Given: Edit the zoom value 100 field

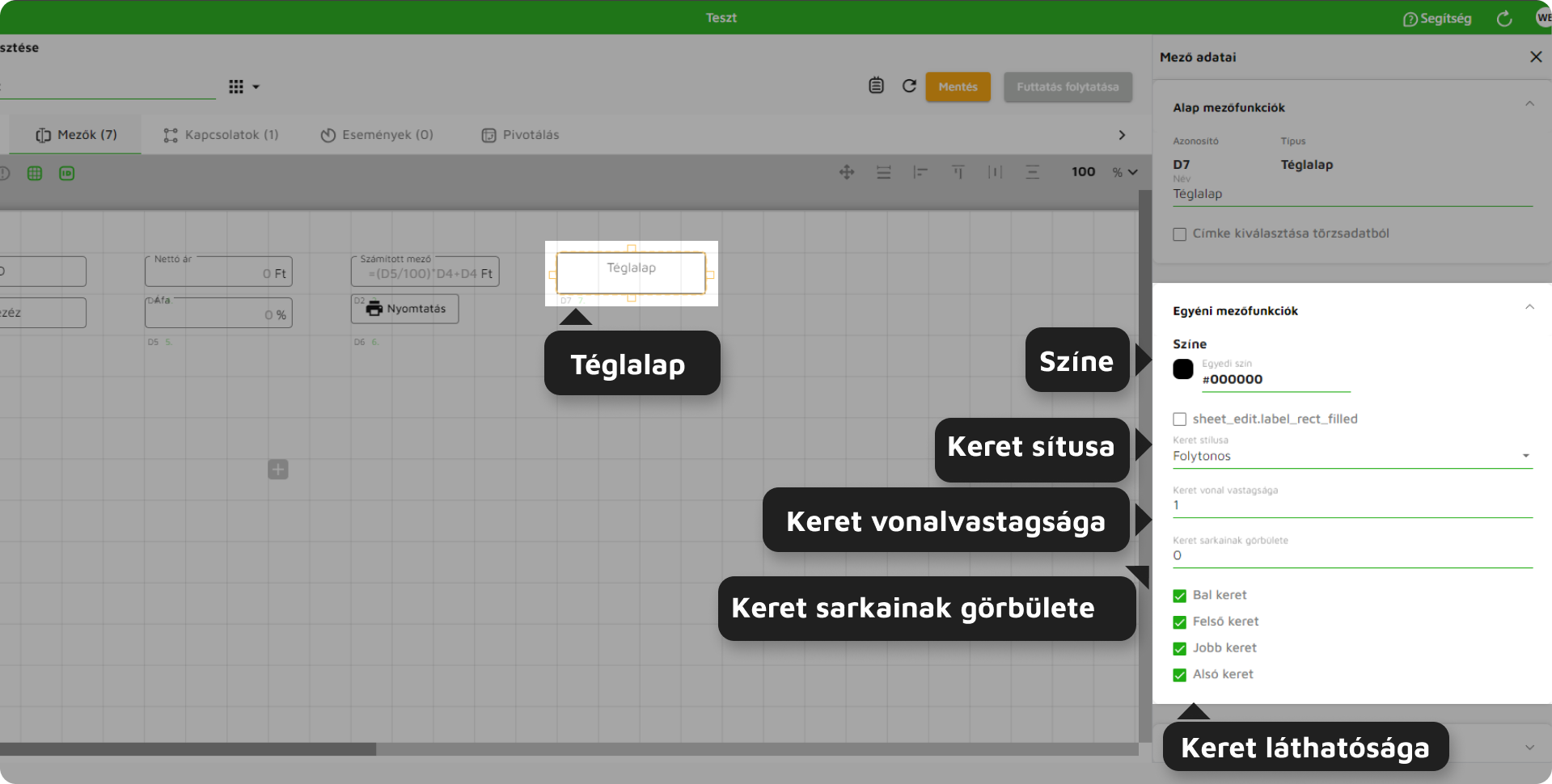Looking at the screenshot, I should tap(1083, 172).
